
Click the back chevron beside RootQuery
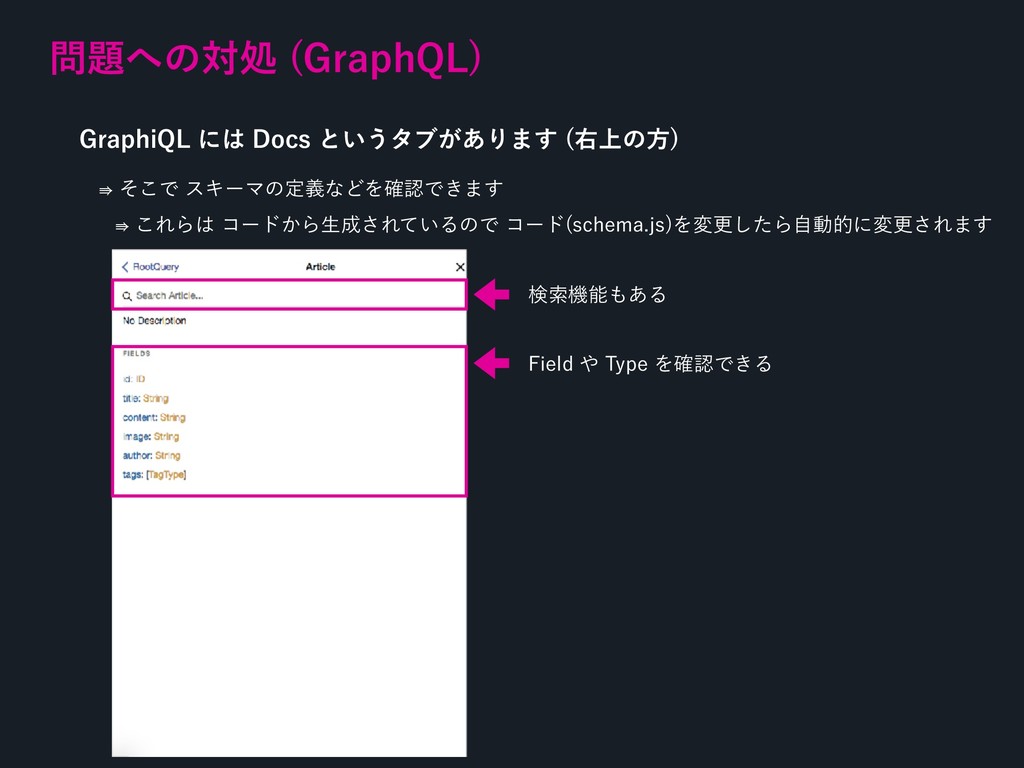[x=125, y=266]
